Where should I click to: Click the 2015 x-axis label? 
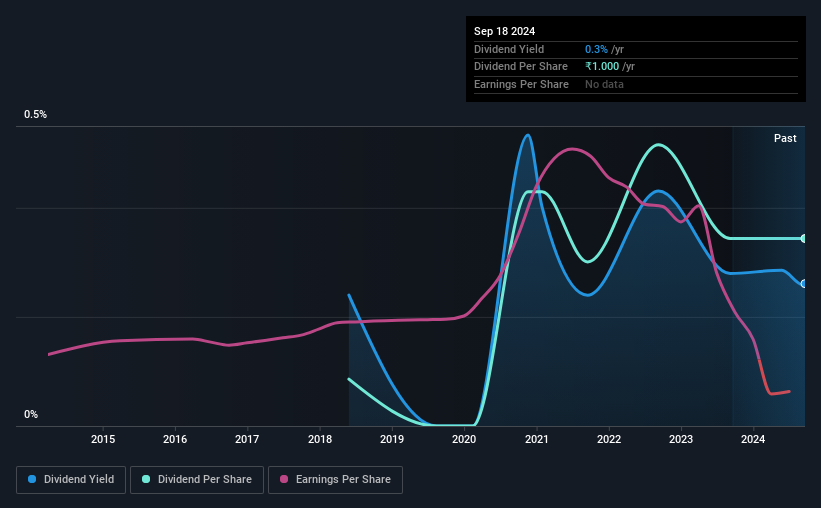tap(103, 439)
